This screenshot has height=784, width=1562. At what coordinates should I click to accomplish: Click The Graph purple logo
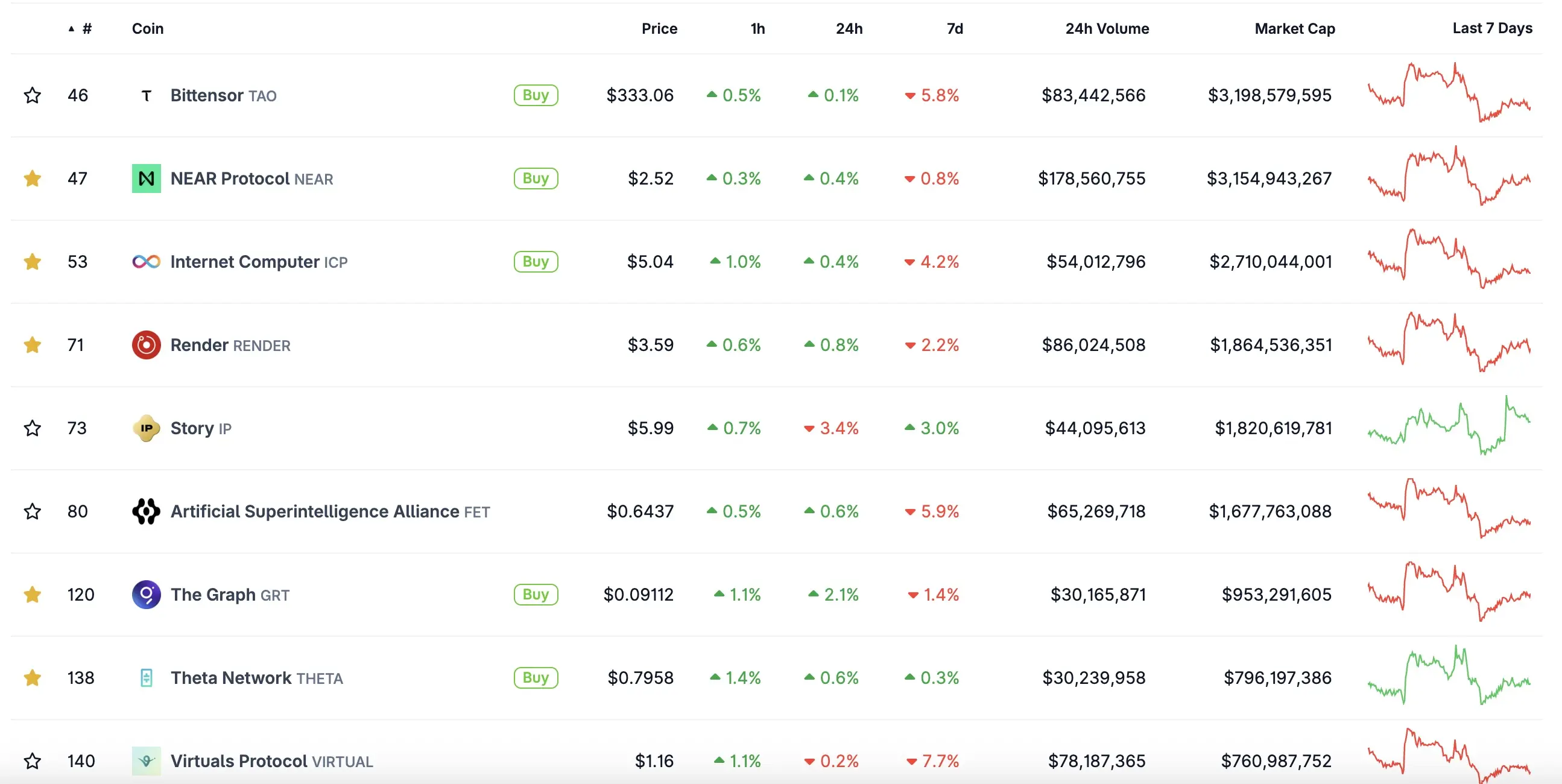pos(146,594)
